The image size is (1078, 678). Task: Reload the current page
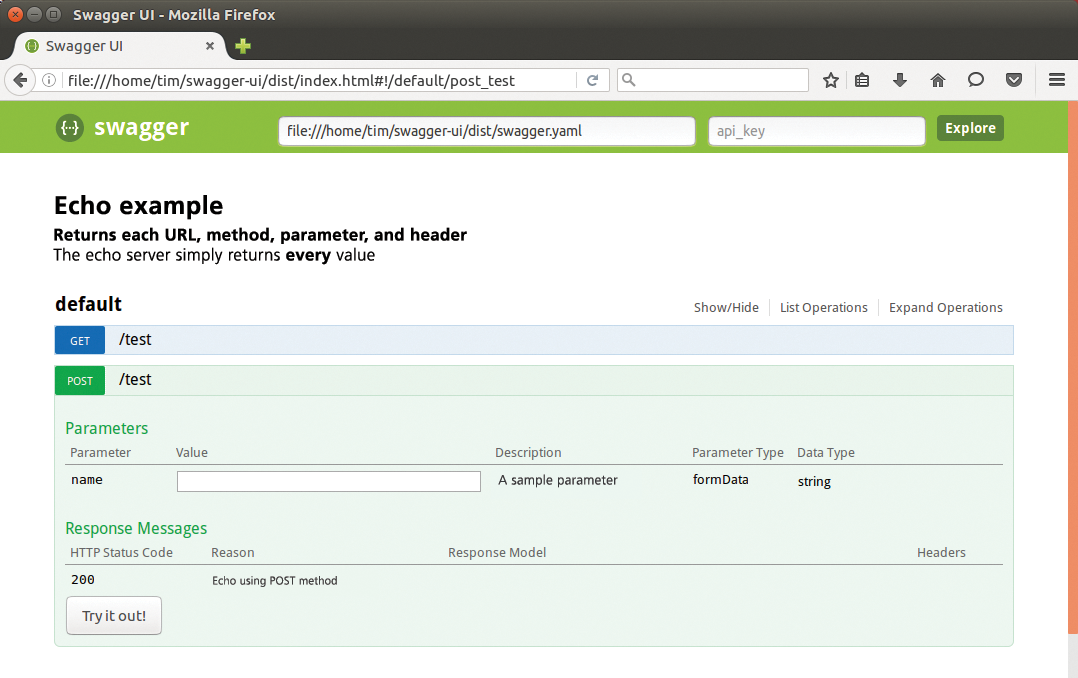click(x=590, y=80)
